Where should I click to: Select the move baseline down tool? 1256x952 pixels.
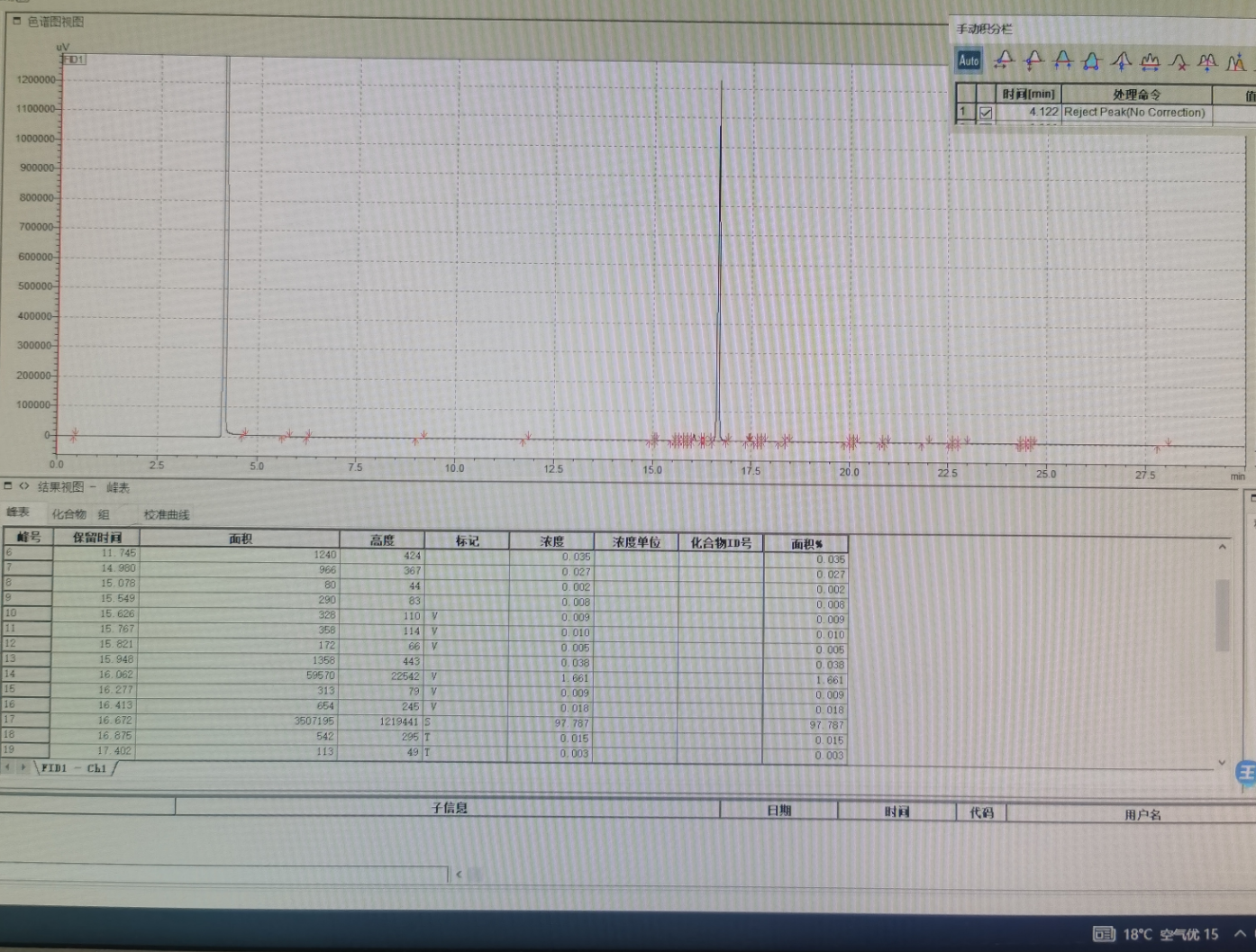[1033, 60]
